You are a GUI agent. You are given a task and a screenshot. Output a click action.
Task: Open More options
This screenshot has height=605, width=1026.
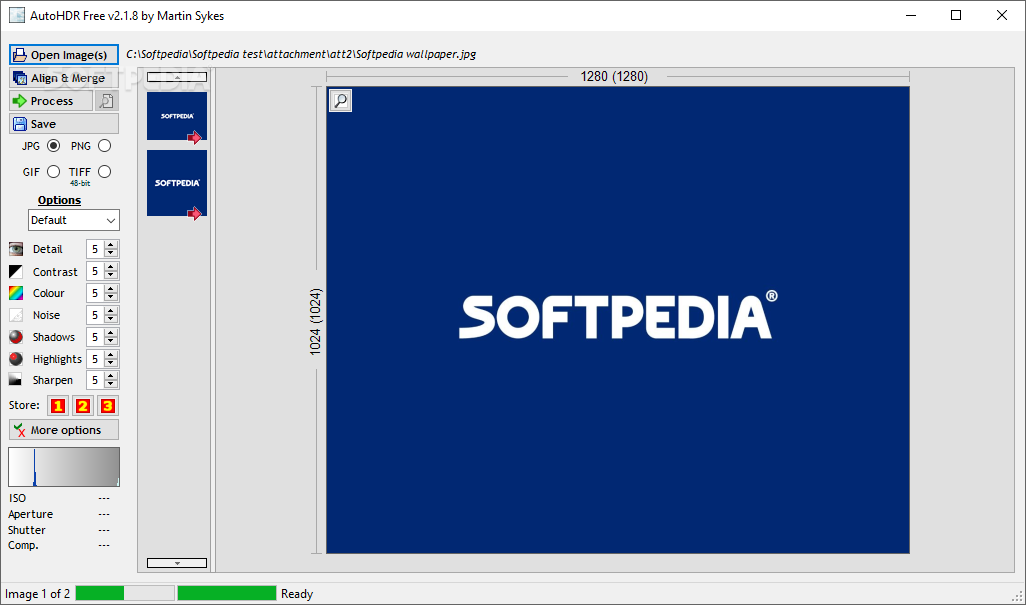(x=63, y=430)
